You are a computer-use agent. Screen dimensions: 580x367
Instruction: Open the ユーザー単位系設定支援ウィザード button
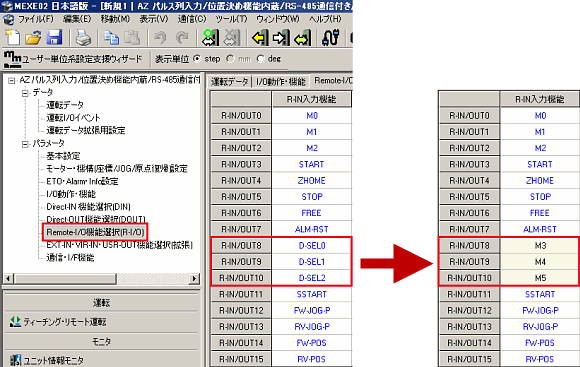coord(73,59)
